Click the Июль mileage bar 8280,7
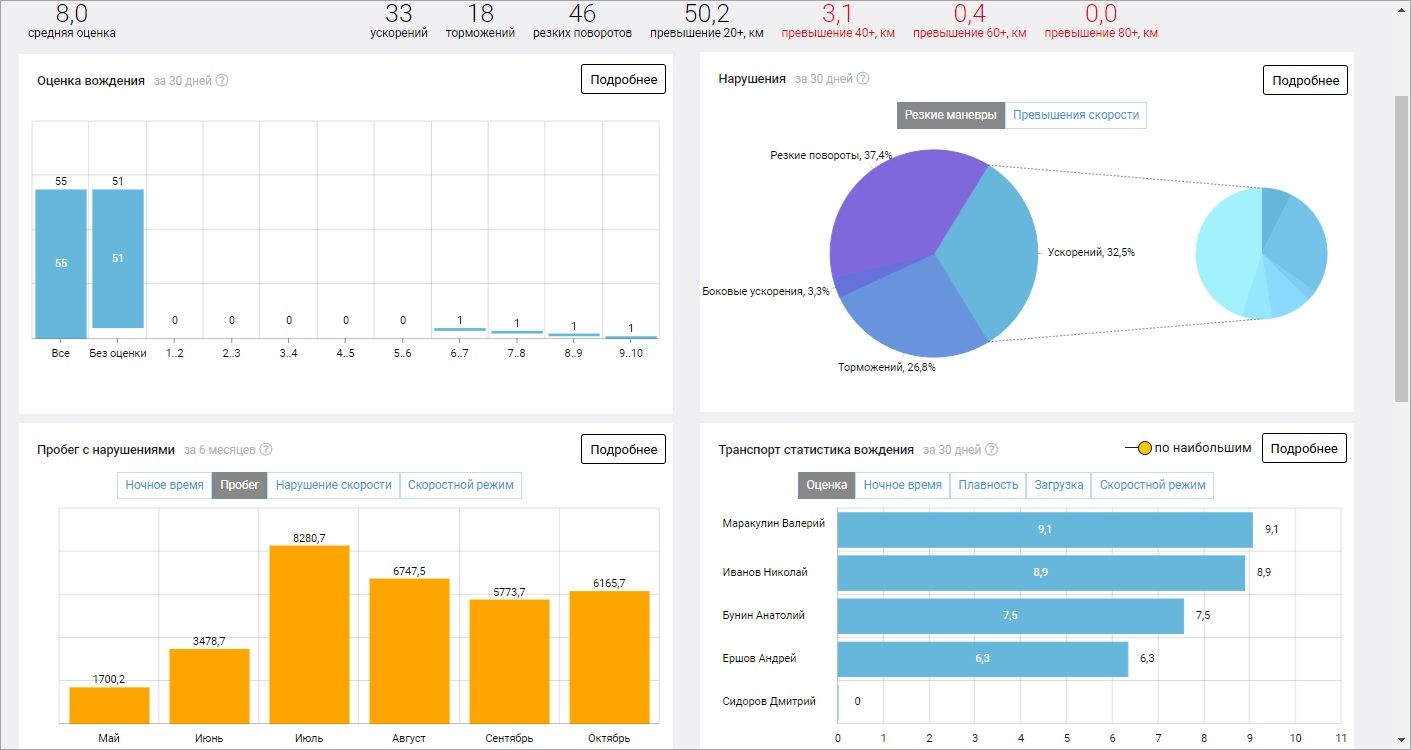 (x=309, y=634)
